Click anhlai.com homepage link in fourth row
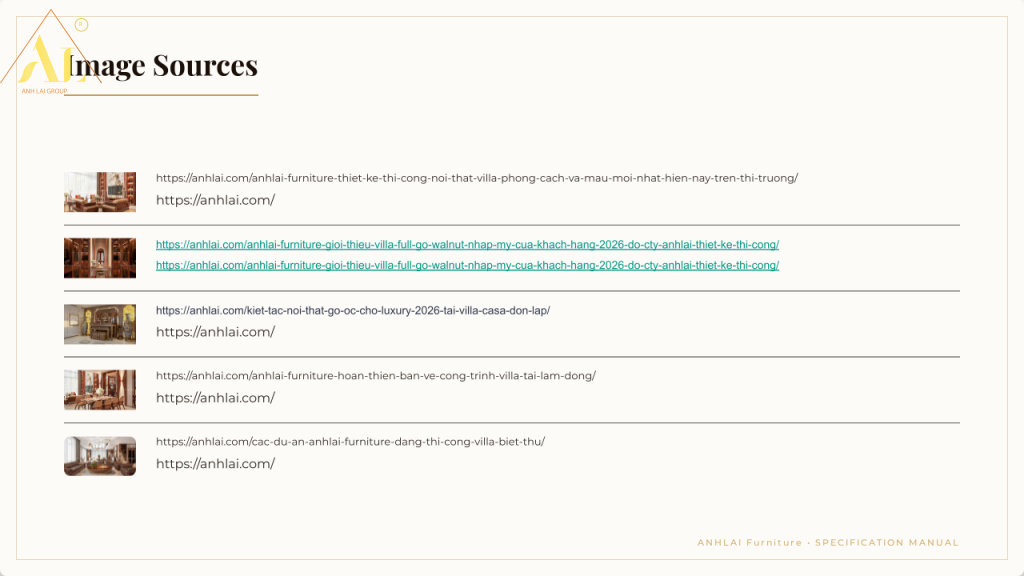Image resolution: width=1024 pixels, height=576 pixels. [x=215, y=398]
